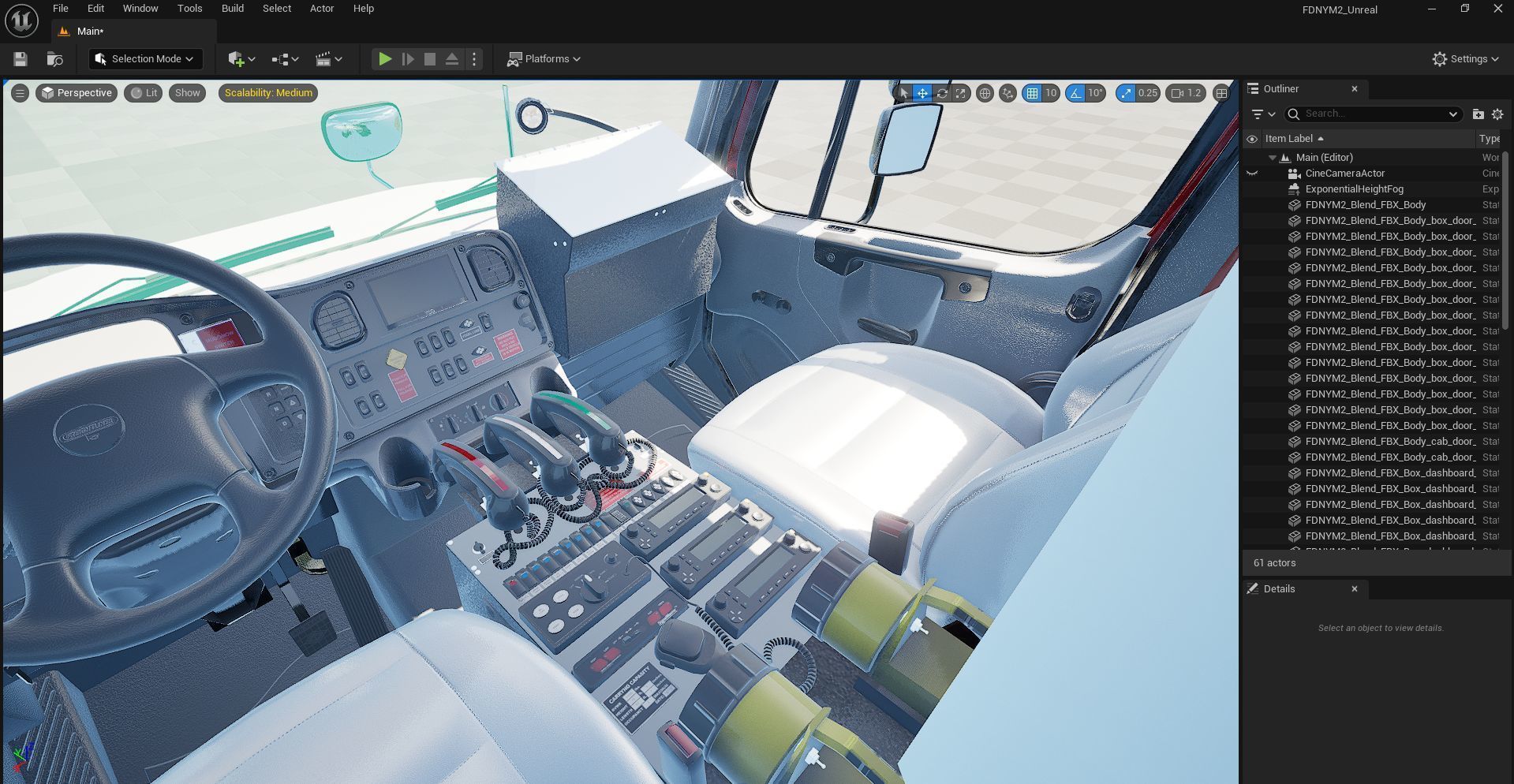The height and width of the screenshot is (784, 1514).
Task: Open the Settings dropdown
Action: pyautogui.click(x=1465, y=59)
